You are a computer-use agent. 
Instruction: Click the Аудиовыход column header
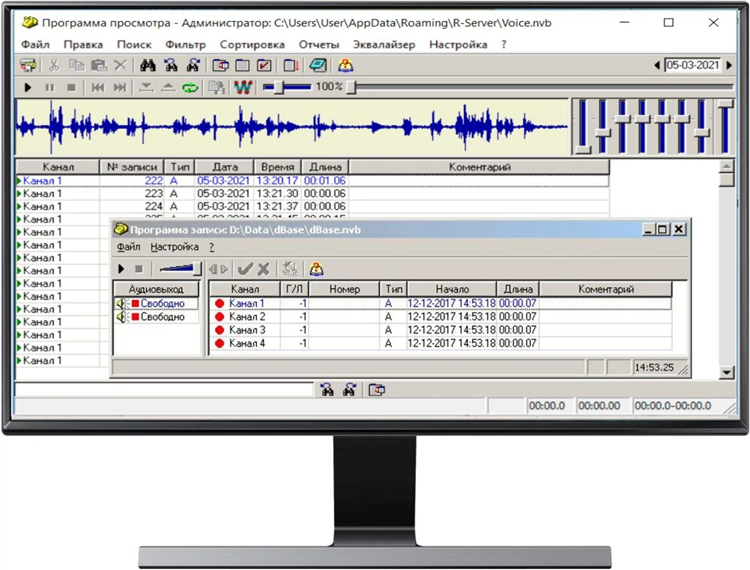click(156, 289)
